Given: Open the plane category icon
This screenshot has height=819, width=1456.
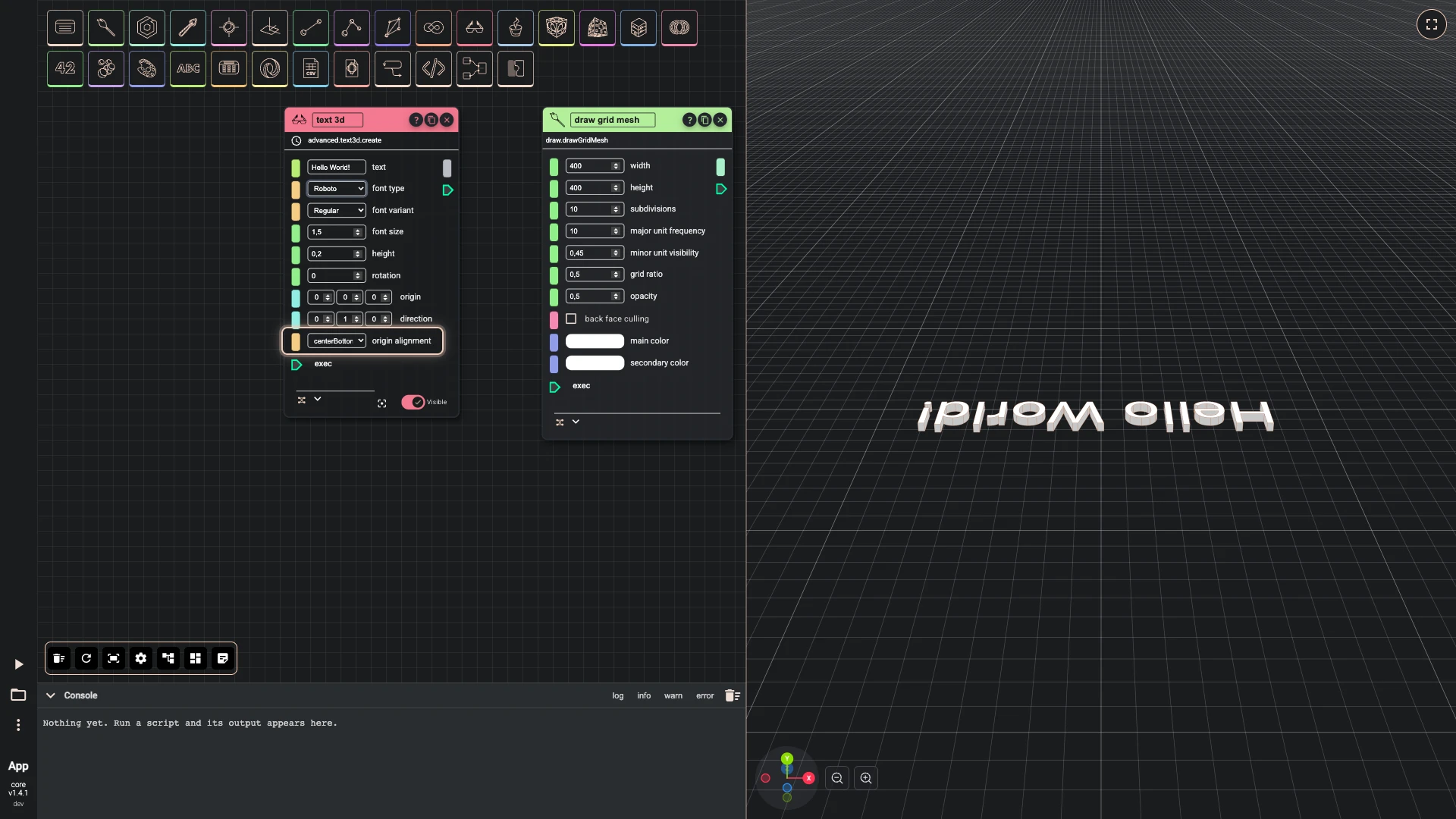Looking at the screenshot, I should [270, 28].
